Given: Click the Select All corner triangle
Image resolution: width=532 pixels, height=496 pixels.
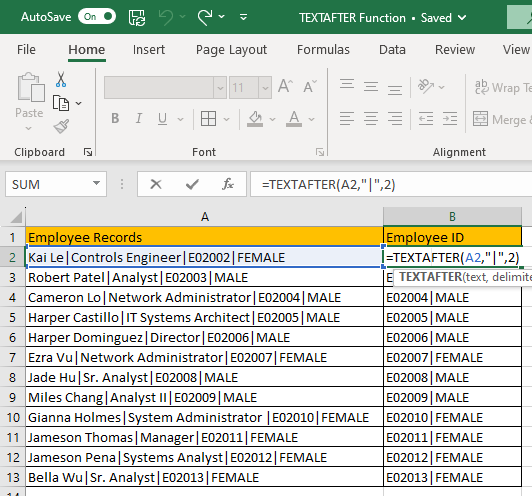Looking at the screenshot, I should [15, 217].
